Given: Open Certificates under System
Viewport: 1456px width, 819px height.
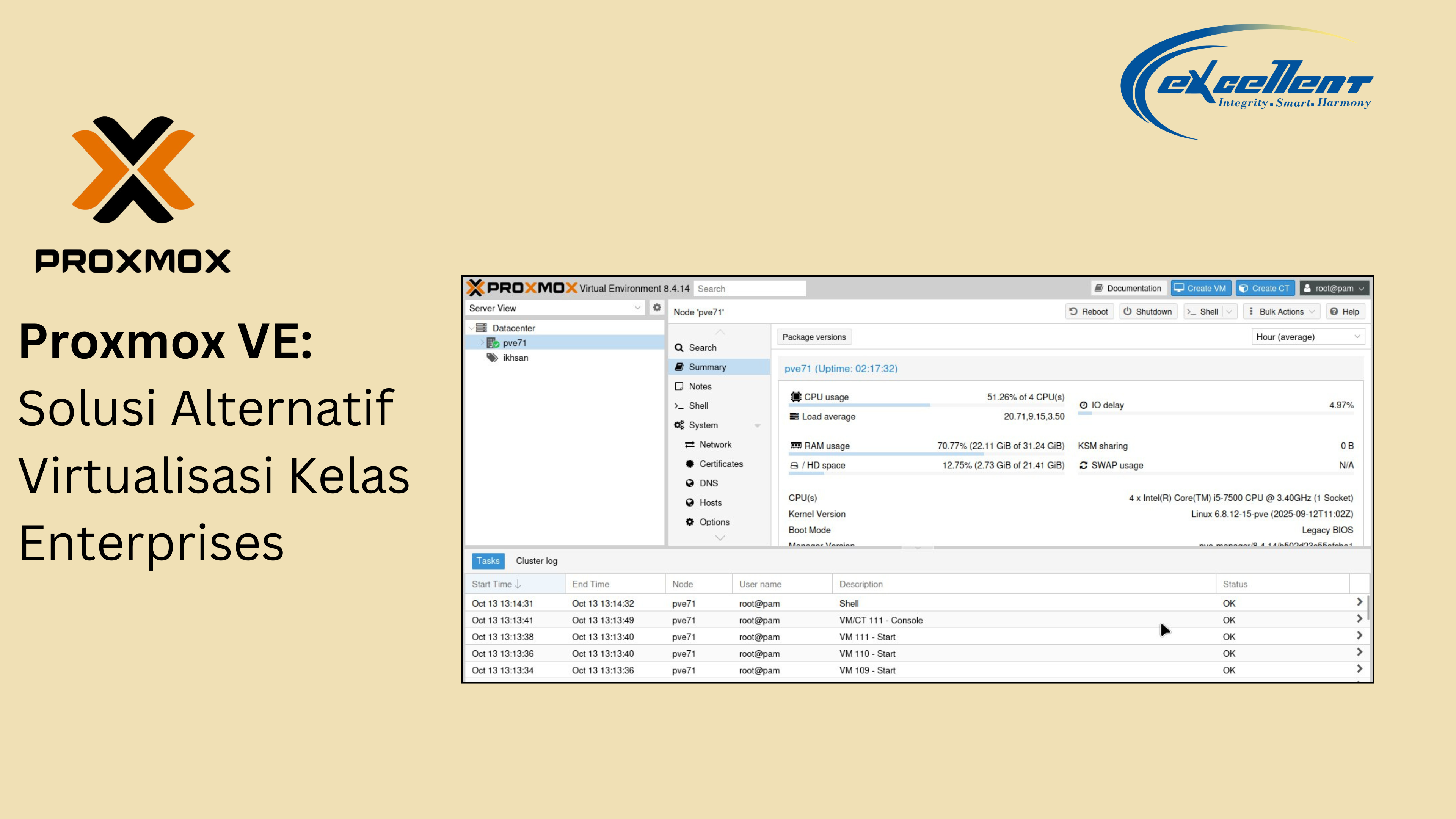Looking at the screenshot, I should point(721,463).
